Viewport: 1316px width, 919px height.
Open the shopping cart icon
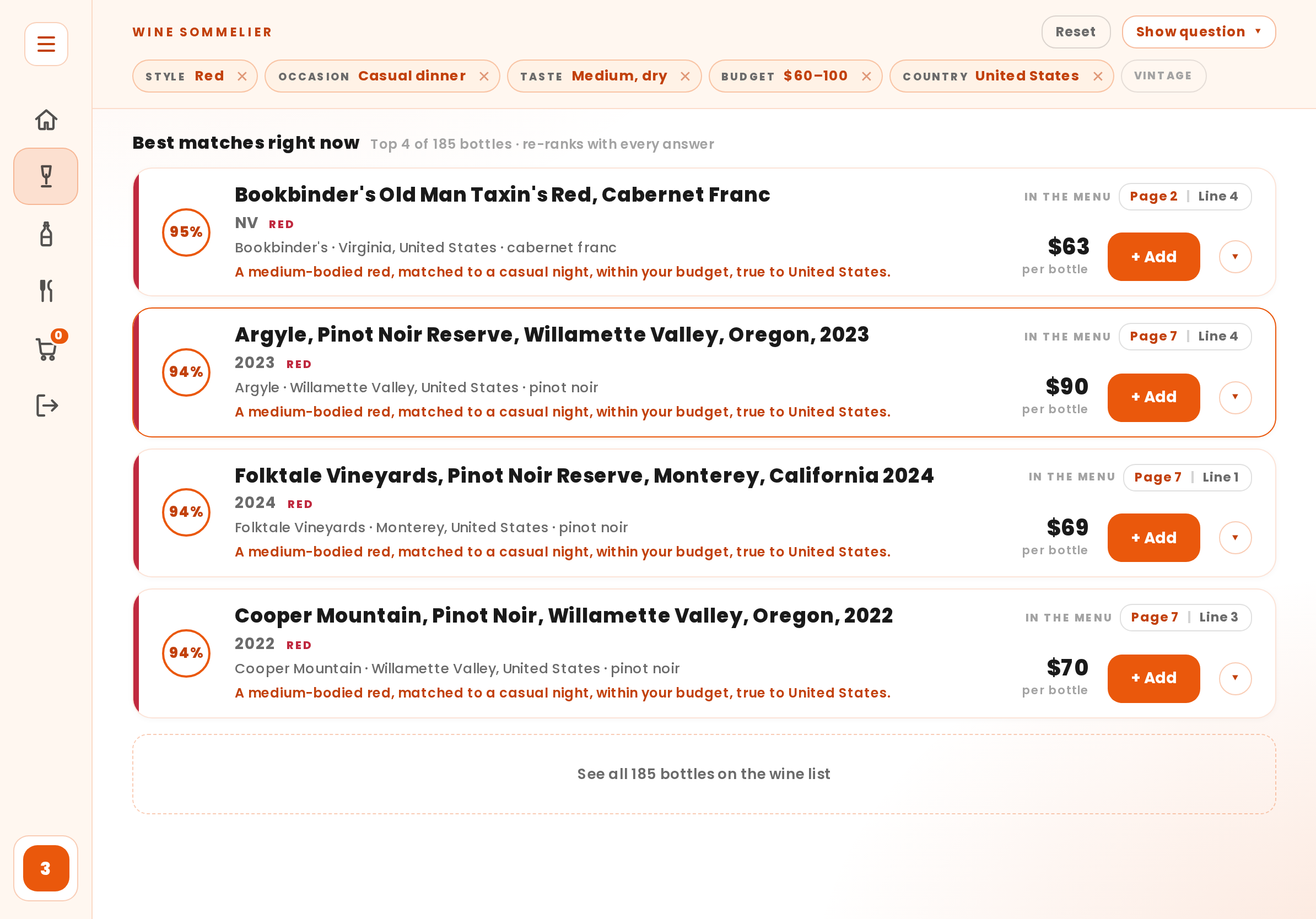[46, 349]
